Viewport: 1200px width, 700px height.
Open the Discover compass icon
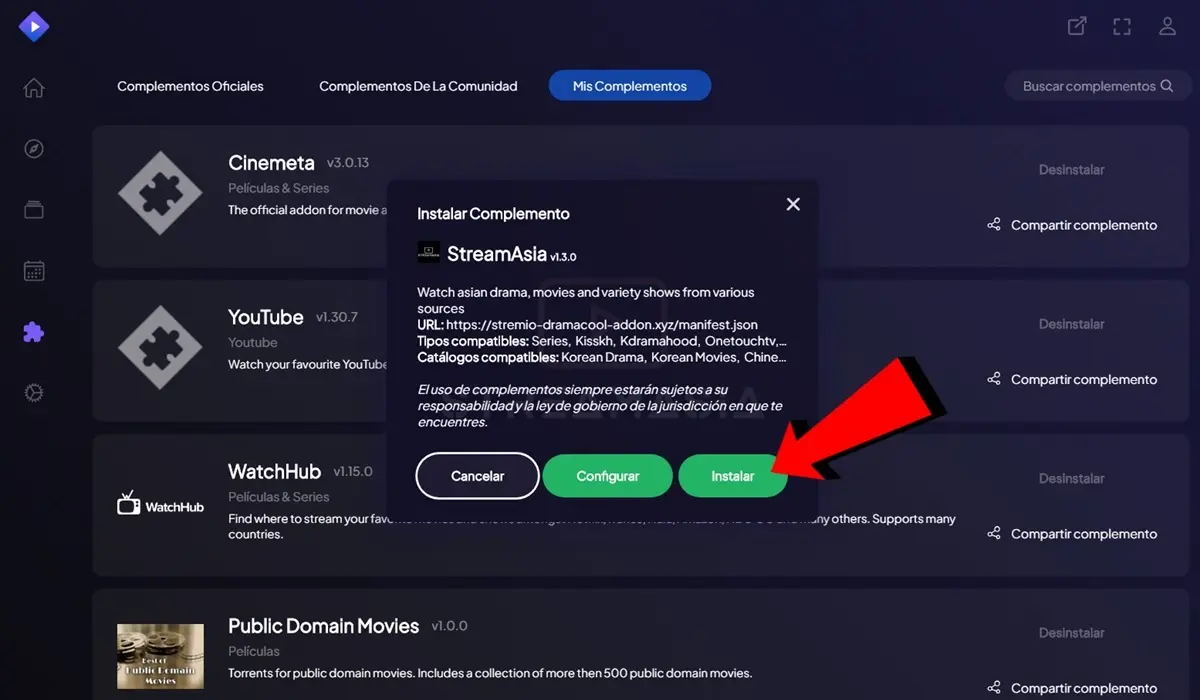(34, 149)
